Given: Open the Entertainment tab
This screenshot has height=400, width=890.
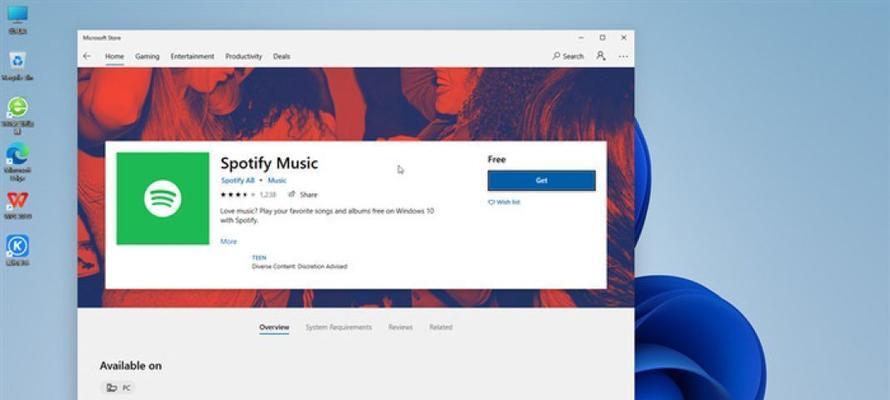Looking at the screenshot, I should [x=192, y=56].
